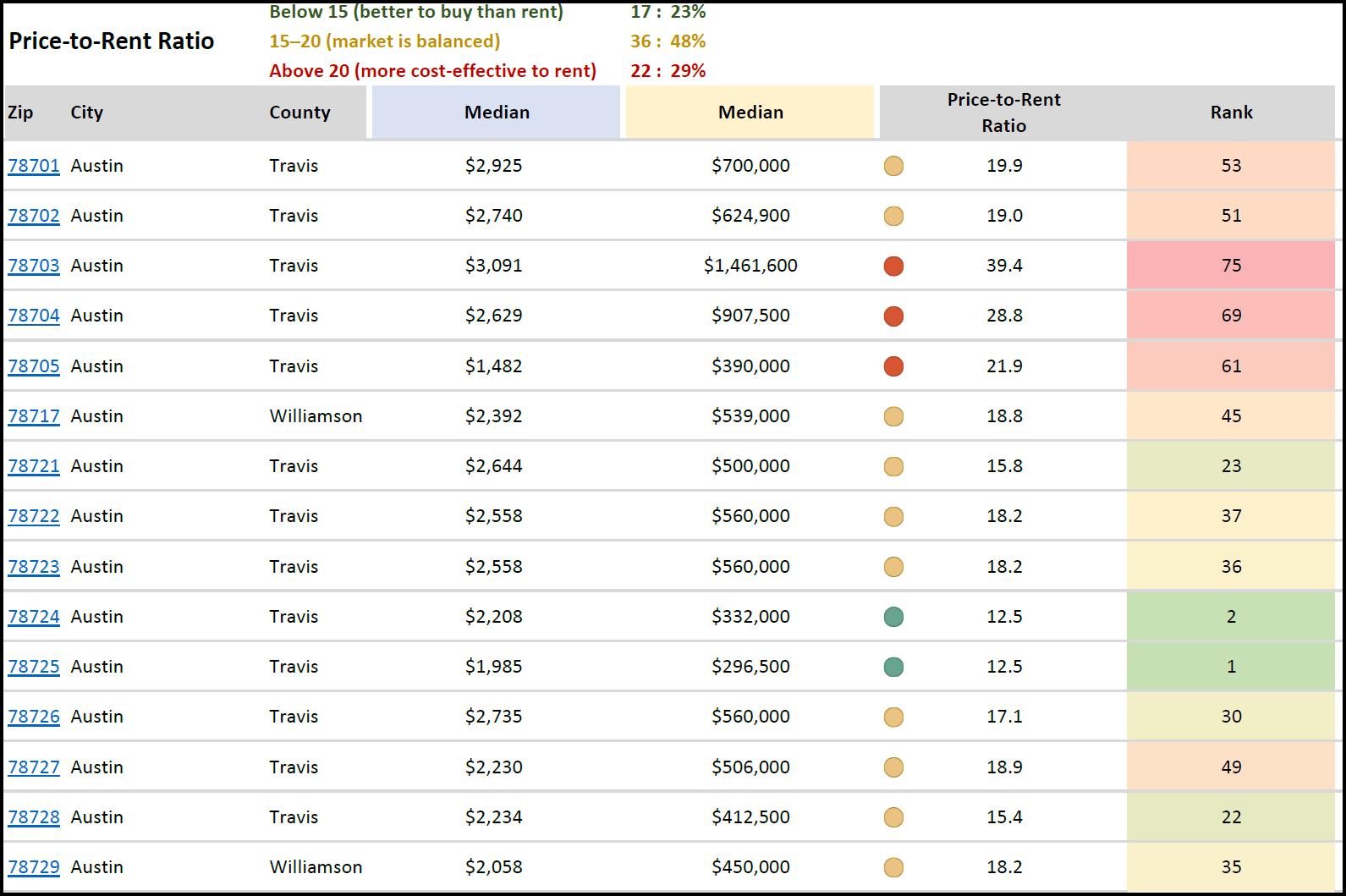The image size is (1346, 896).
Task: Click the green indicator dot for zip 78724
Action: tap(893, 618)
